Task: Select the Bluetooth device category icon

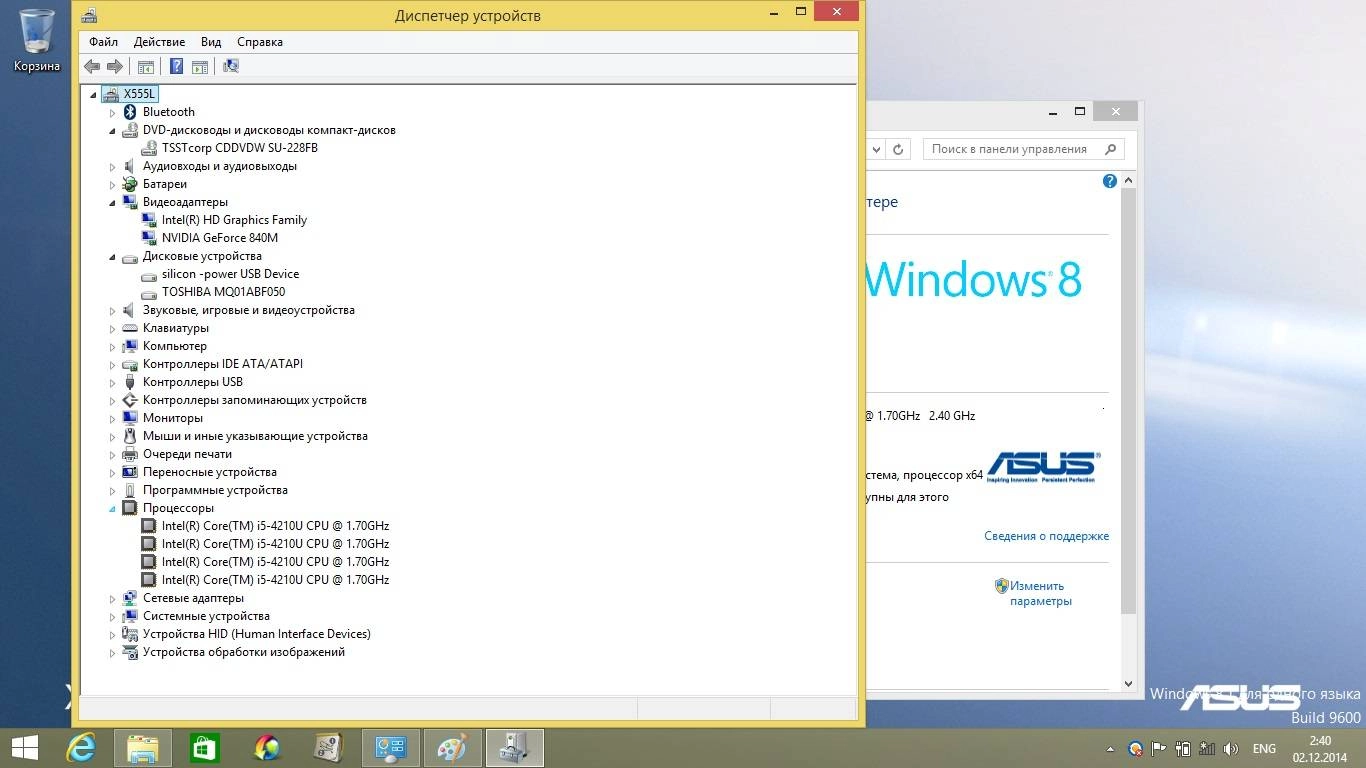Action: [129, 112]
